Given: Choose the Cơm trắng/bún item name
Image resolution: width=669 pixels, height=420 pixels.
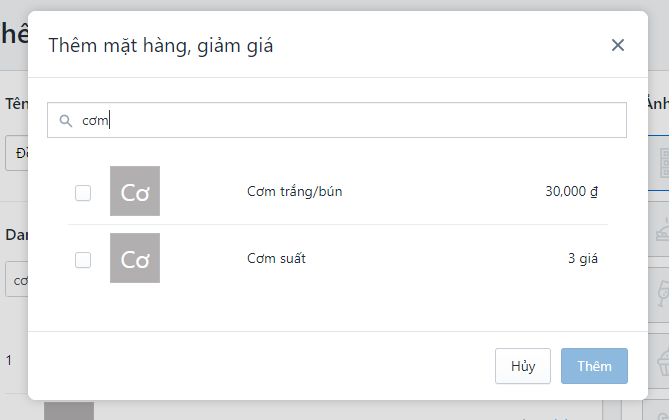Looking at the screenshot, I should [294, 191].
